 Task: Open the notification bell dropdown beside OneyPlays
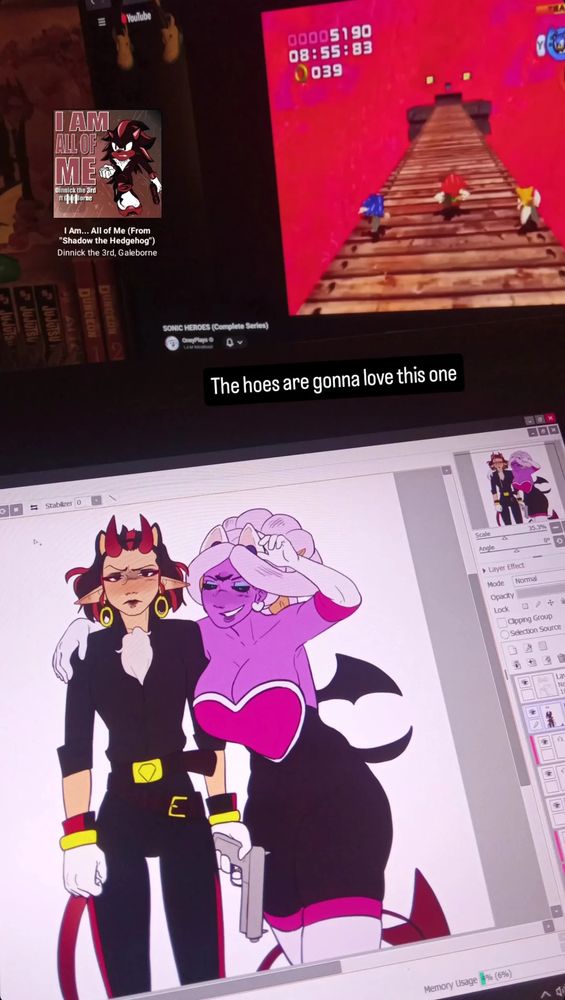[233, 342]
